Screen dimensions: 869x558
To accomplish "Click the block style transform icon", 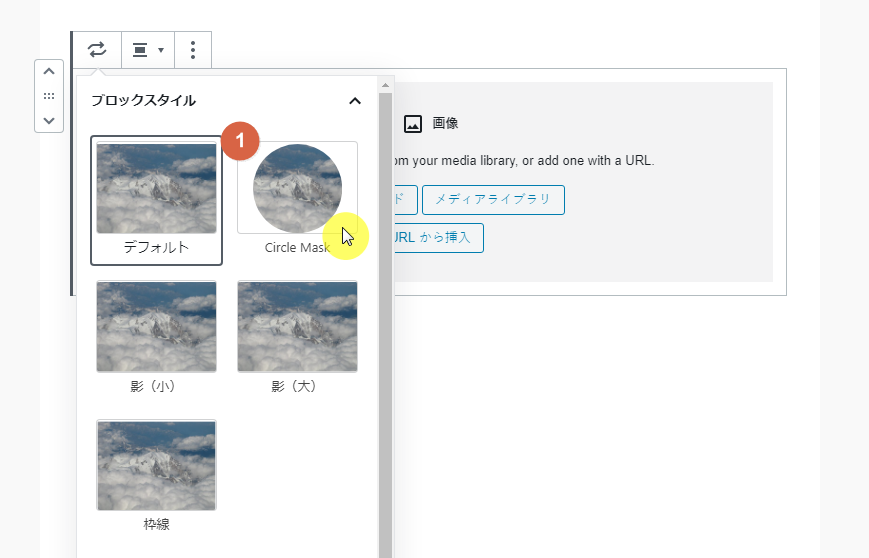I will [x=97, y=50].
